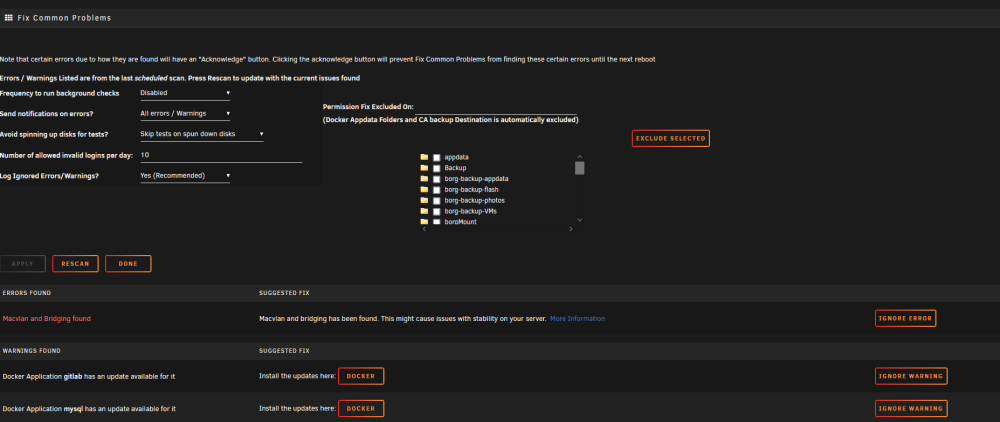
Task: Click the folder list scroll-left arrow
Action: click(x=424, y=229)
